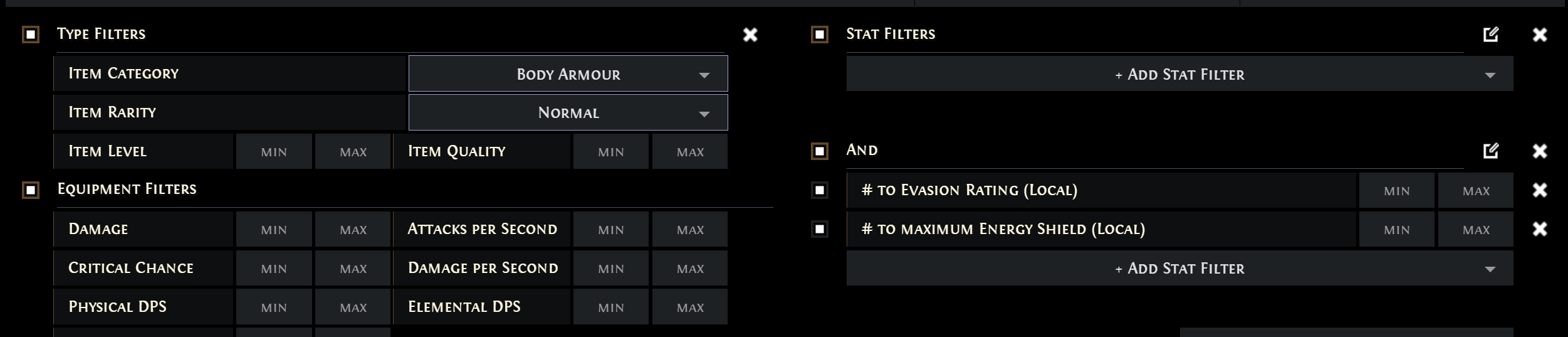Image resolution: width=1568 pixels, height=337 pixels.
Task: Open the Item Rarity Normal dropdown
Action: 568,112
